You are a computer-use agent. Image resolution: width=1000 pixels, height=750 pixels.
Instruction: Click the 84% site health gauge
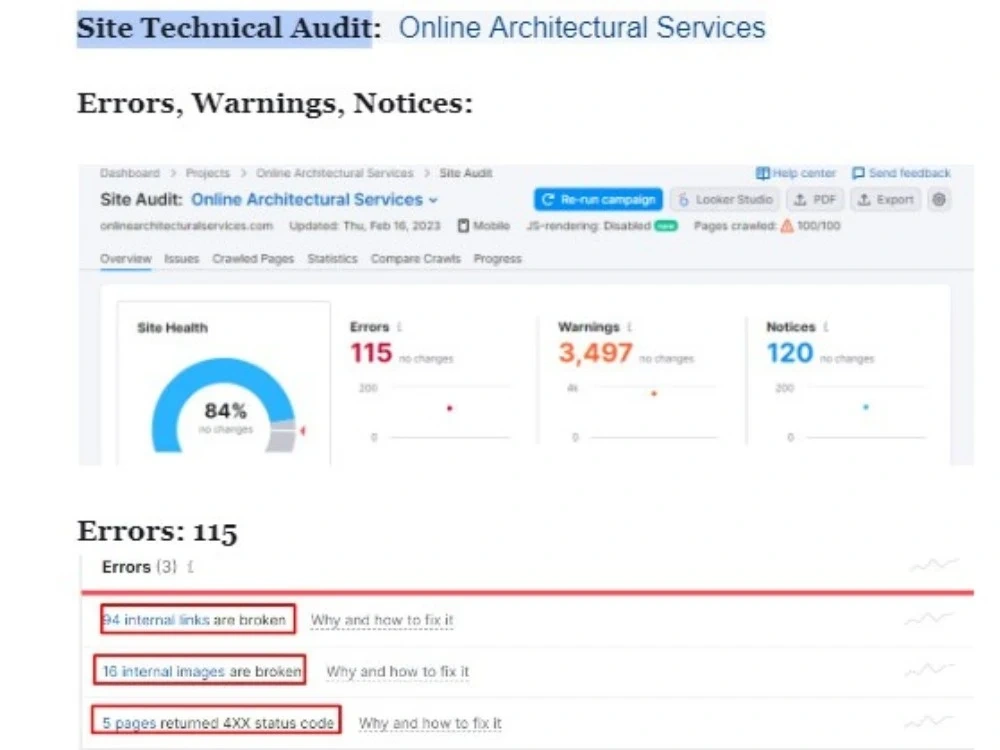[x=224, y=408]
